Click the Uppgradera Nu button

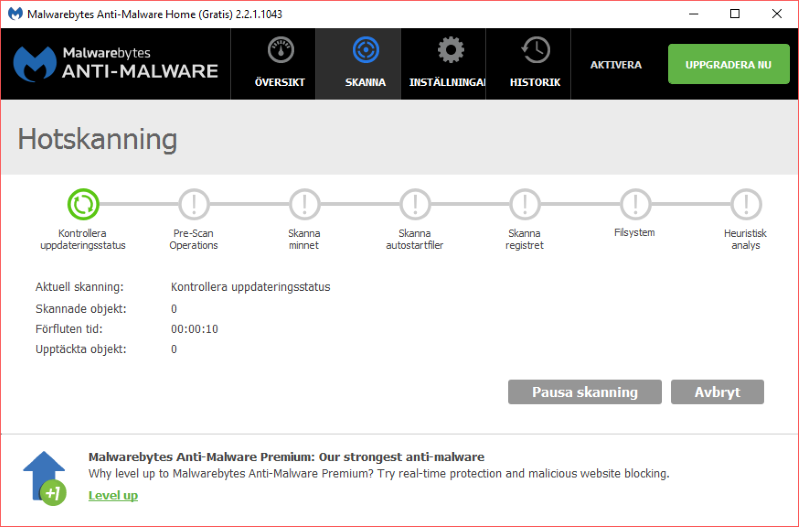(x=729, y=64)
